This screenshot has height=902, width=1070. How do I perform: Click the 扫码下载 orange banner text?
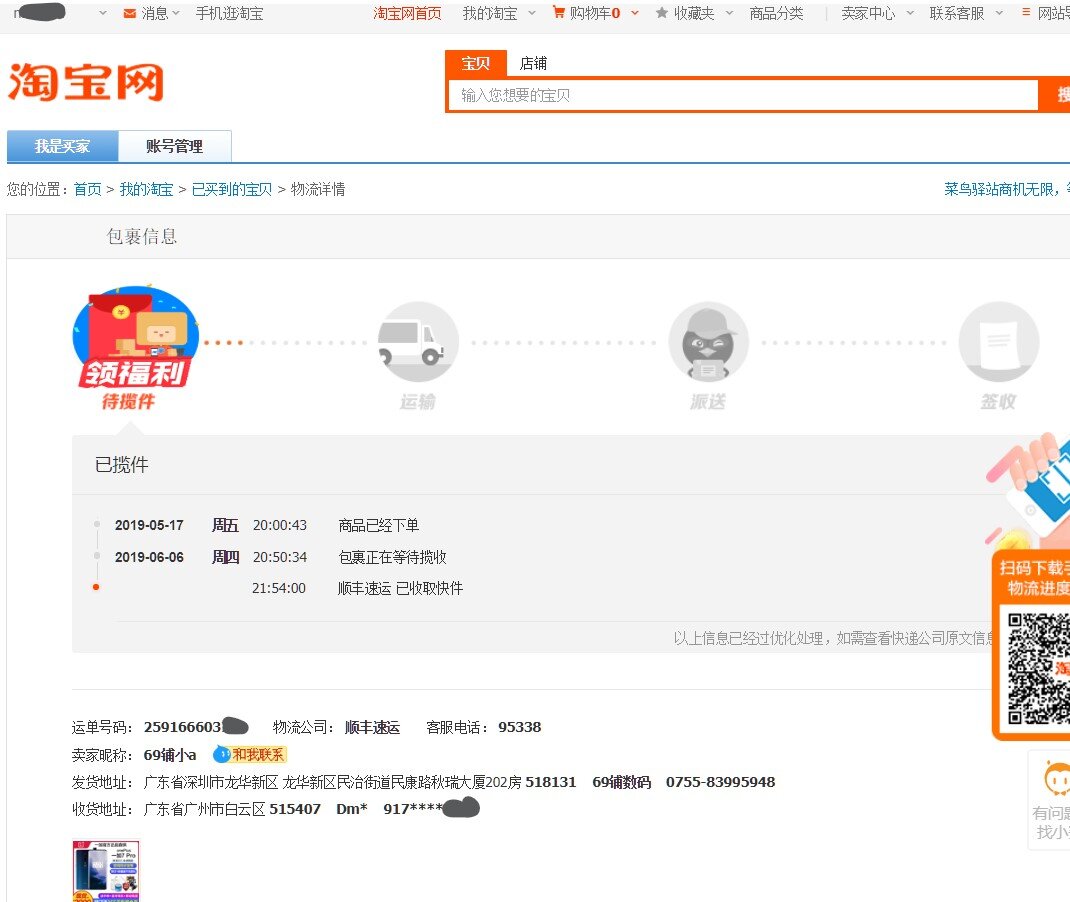click(x=1035, y=577)
